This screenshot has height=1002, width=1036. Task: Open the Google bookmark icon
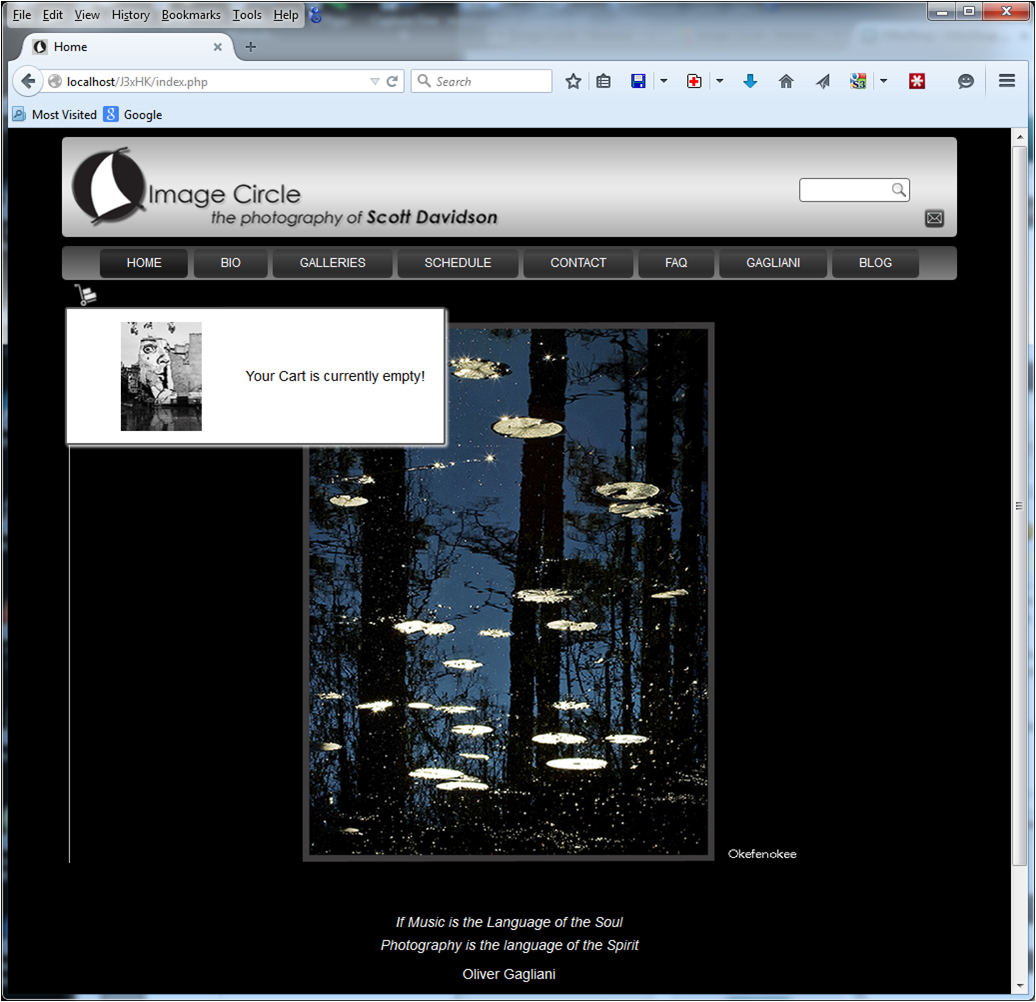pyautogui.click(x=111, y=114)
